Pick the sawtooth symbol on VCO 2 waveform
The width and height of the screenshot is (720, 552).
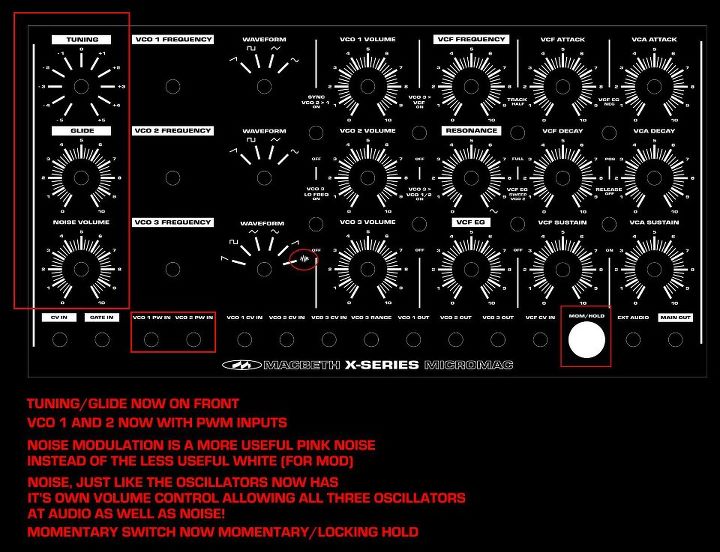[233, 151]
